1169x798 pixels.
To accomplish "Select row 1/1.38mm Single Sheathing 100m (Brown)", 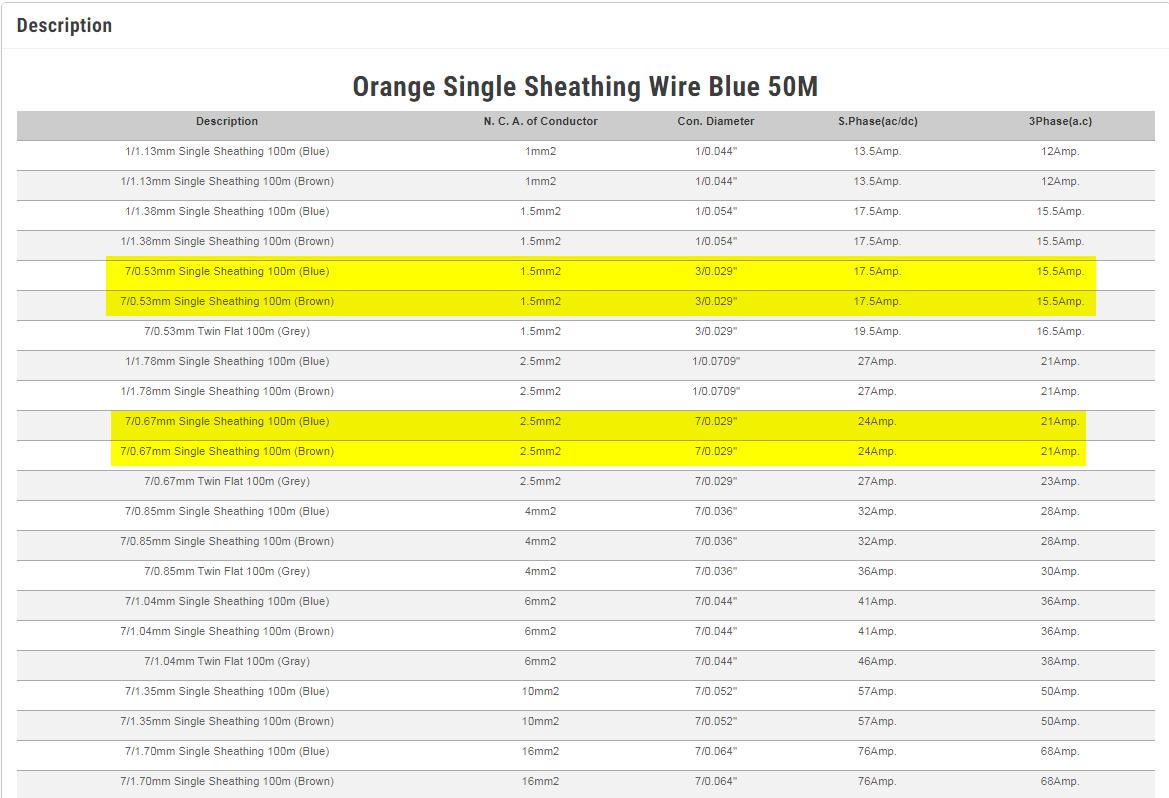I will tap(585, 245).
